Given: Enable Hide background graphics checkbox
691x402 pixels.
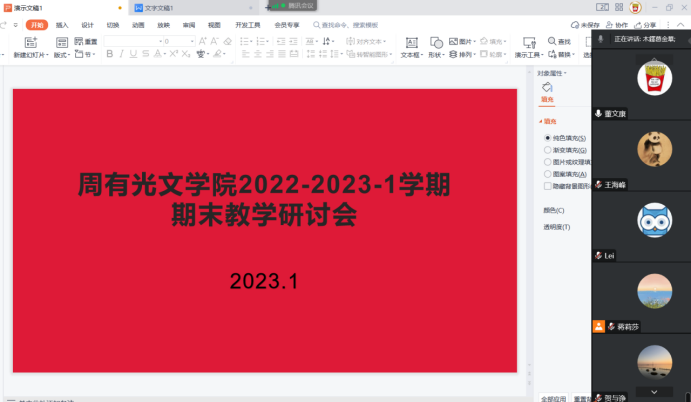Looking at the screenshot, I should 547,185.
